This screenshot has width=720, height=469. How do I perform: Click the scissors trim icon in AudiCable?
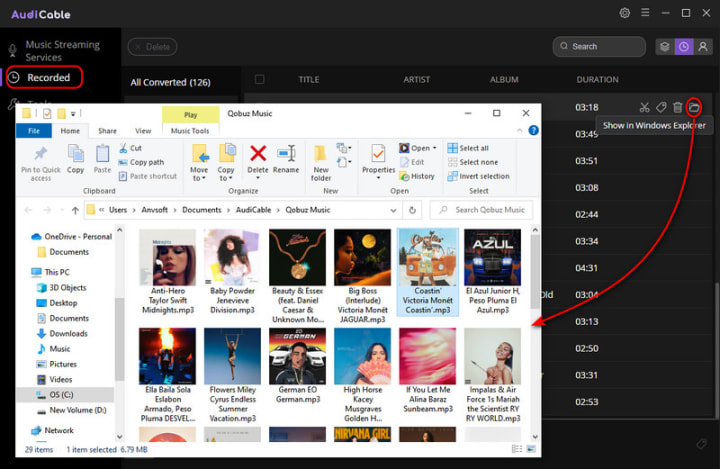tap(644, 107)
